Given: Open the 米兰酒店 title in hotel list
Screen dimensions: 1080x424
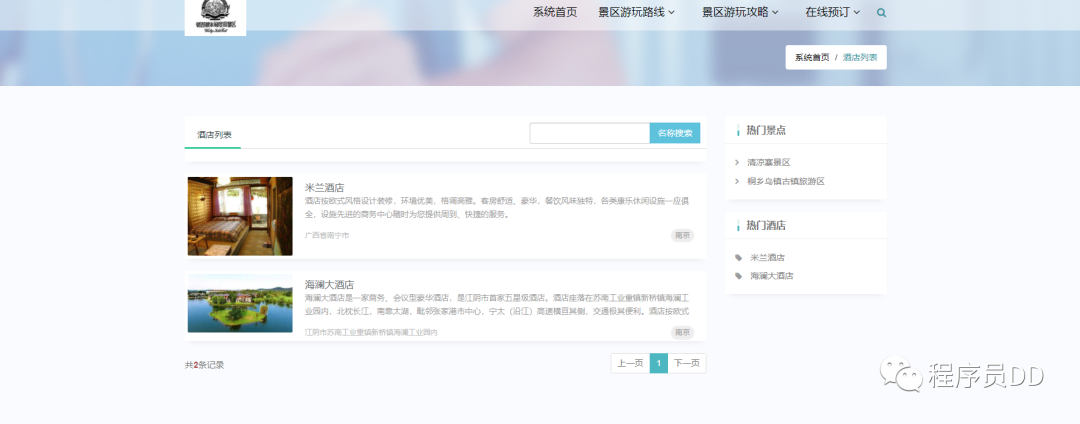Looking at the screenshot, I should [x=324, y=187].
